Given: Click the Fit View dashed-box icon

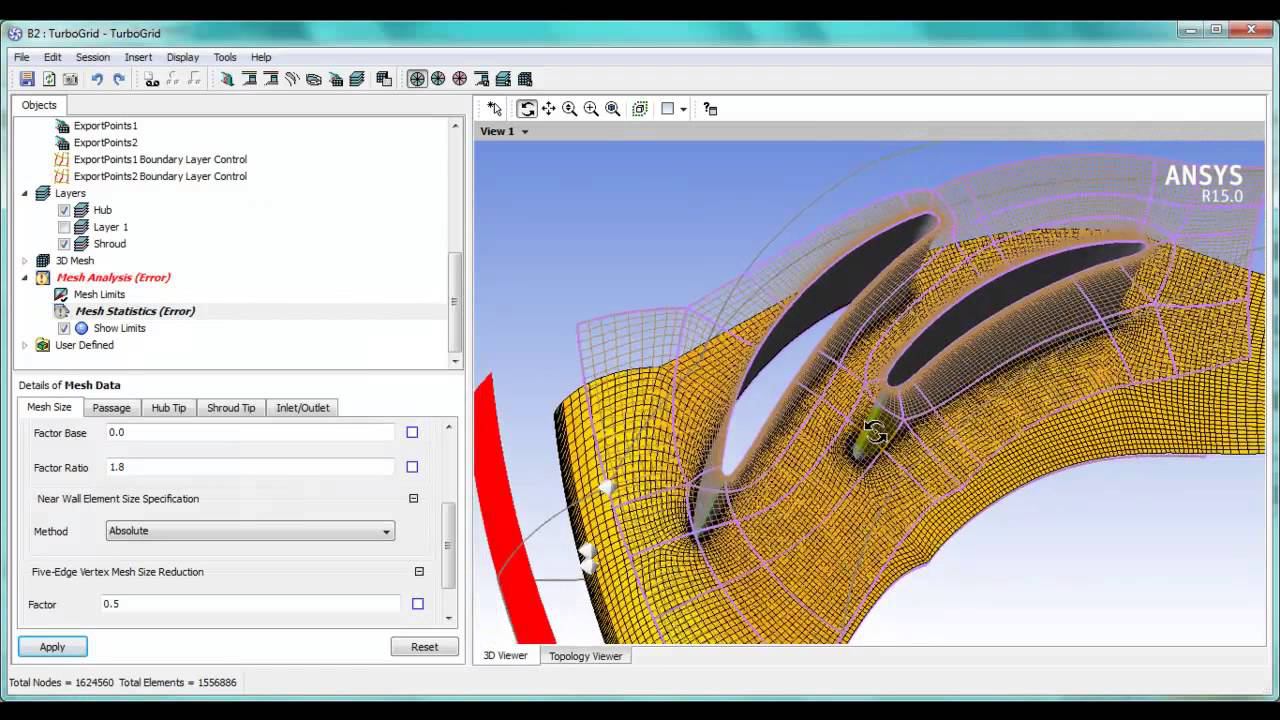Looking at the screenshot, I should [x=640, y=108].
